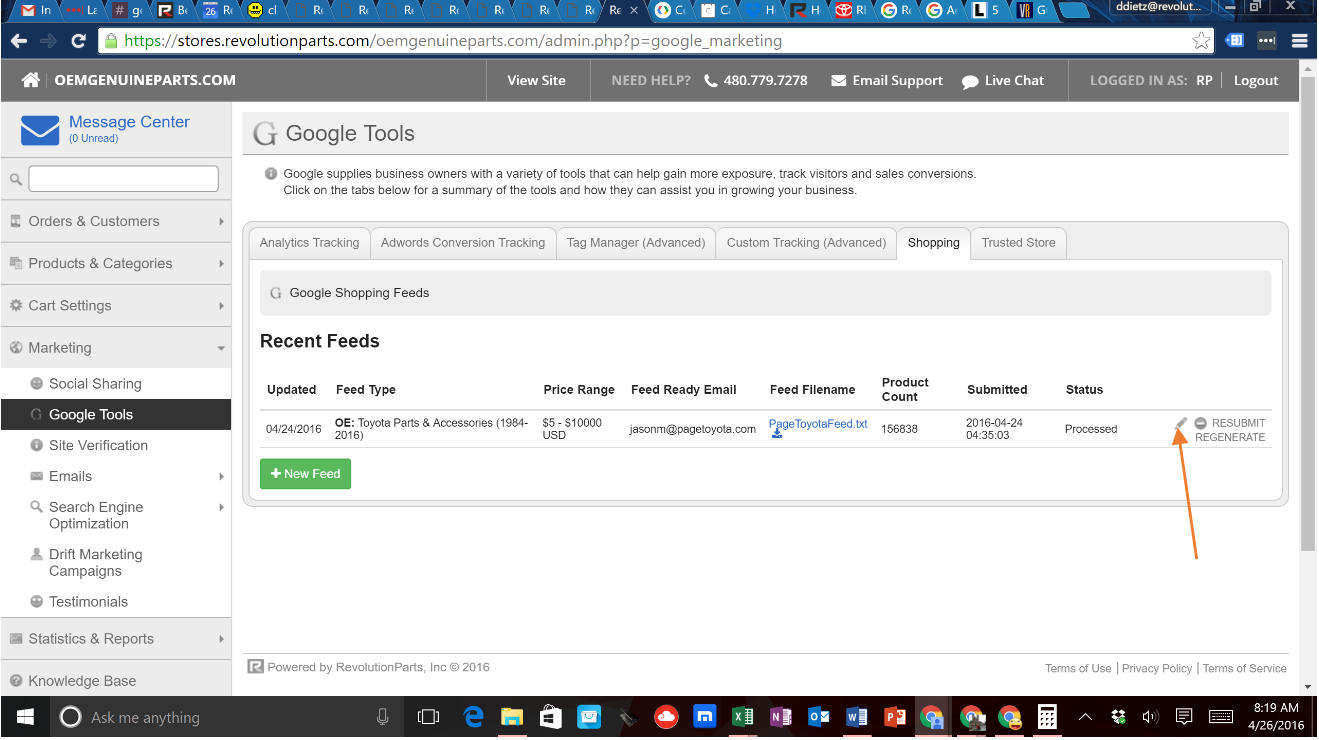The height and width of the screenshot is (740, 1319).
Task: Expand the Cart Settings menu
Action: [116, 305]
